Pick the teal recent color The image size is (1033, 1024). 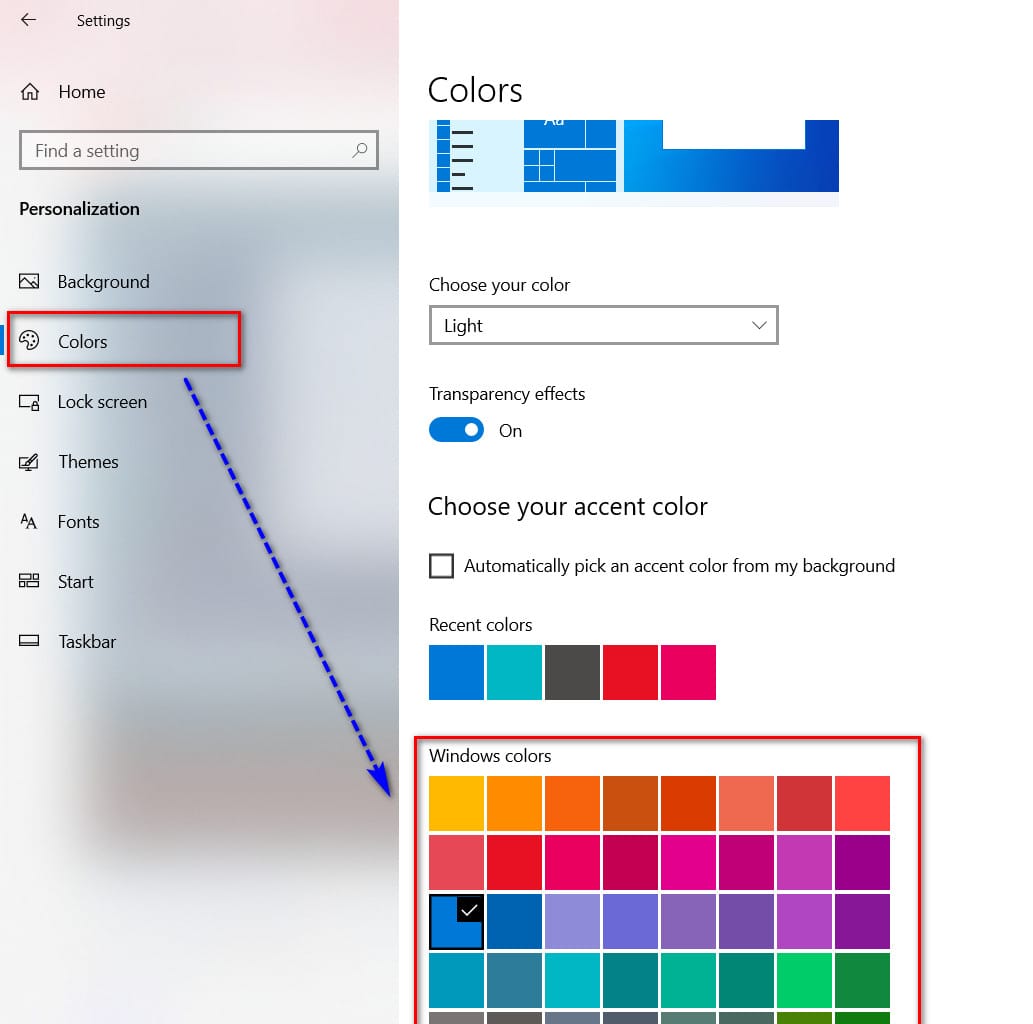(515, 672)
